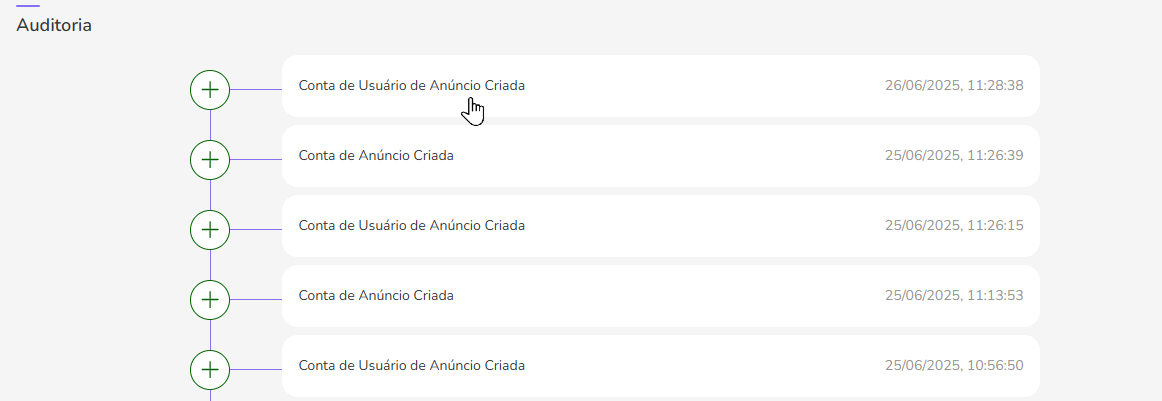The height and width of the screenshot is (401, 1162).
Task: Click the purple accent bar above Auditoria
Action: click(28, 6)
